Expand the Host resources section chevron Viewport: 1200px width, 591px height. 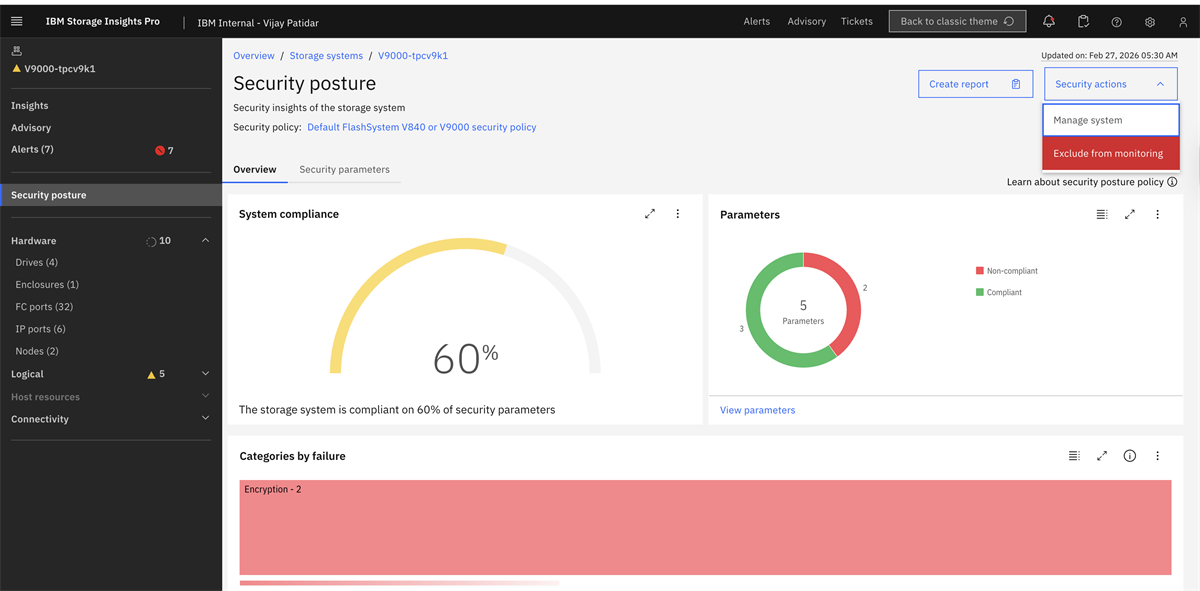[206, 396]
